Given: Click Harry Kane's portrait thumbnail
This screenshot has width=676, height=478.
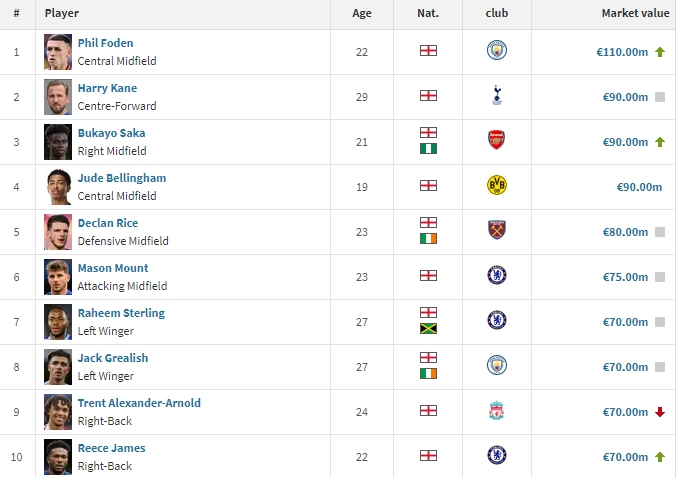Looking at the screenshot, I should (58, 97).
